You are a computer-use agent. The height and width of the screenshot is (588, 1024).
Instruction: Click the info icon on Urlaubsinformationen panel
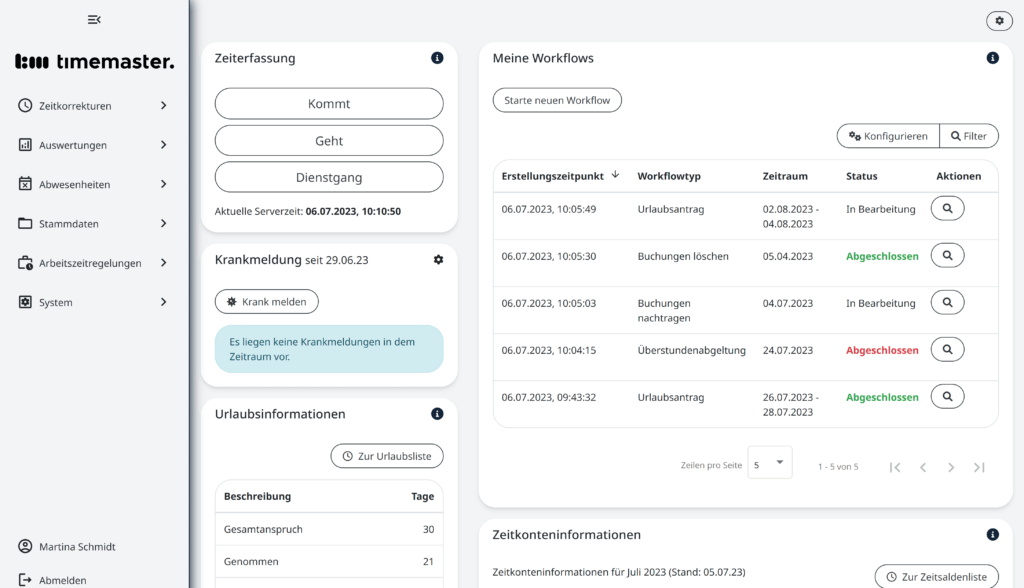pos(436,413)
